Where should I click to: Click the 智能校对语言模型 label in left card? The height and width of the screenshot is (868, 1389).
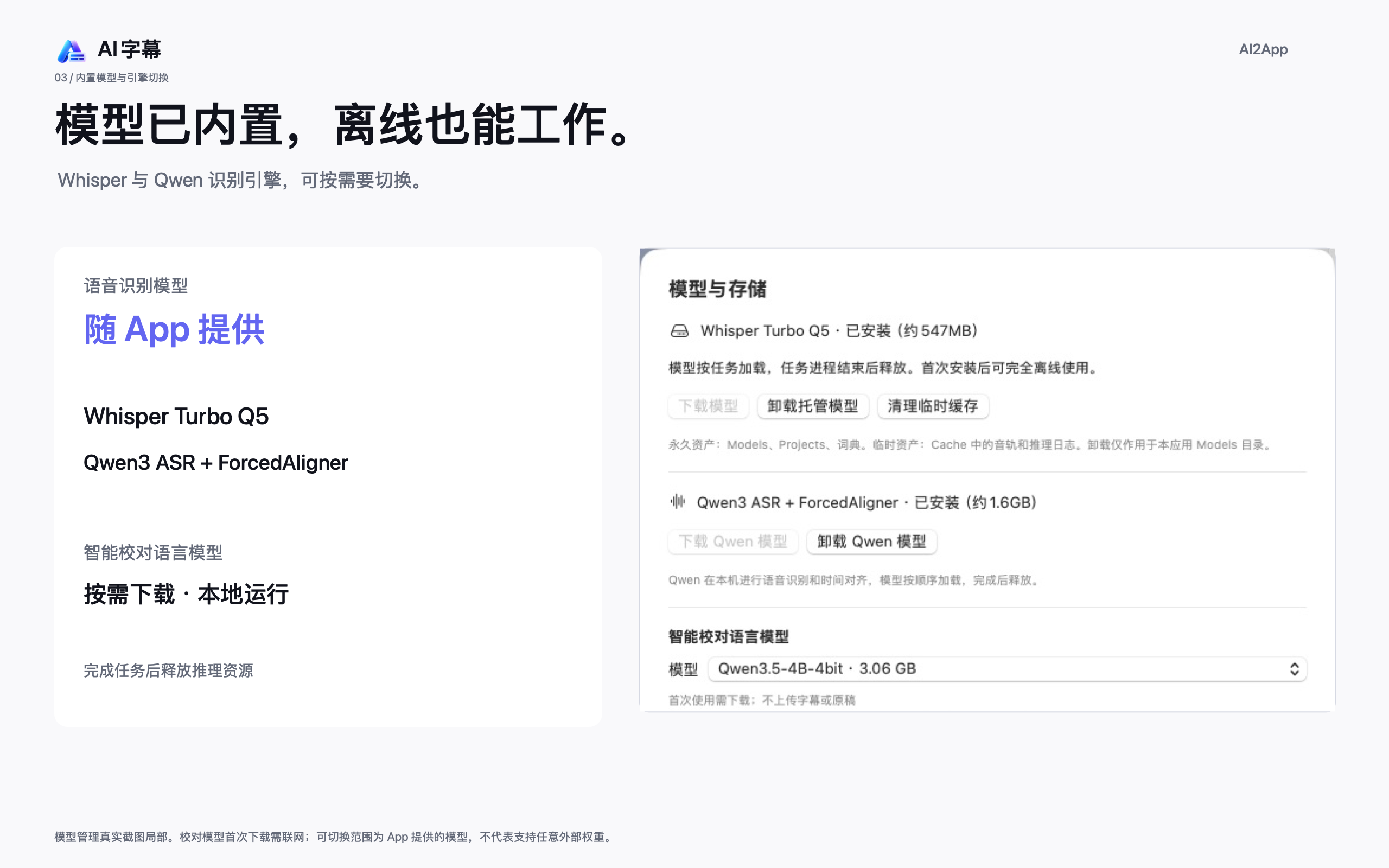pyautogui.click(x=152, y=553)
